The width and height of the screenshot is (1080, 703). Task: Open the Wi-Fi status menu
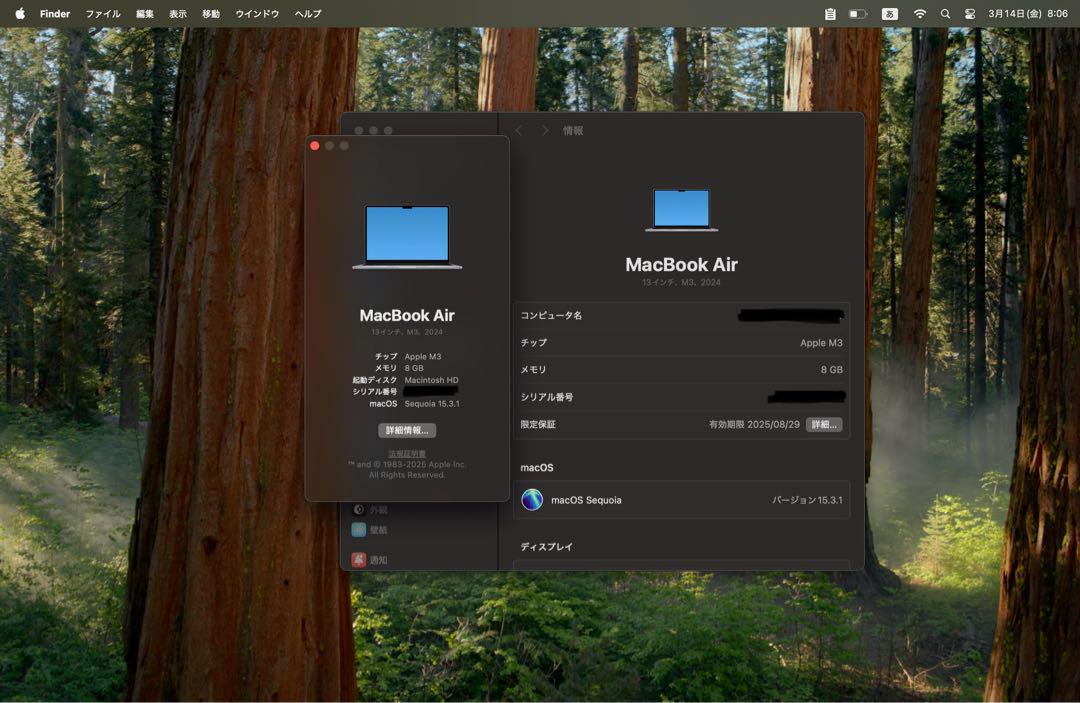[920, 14]
